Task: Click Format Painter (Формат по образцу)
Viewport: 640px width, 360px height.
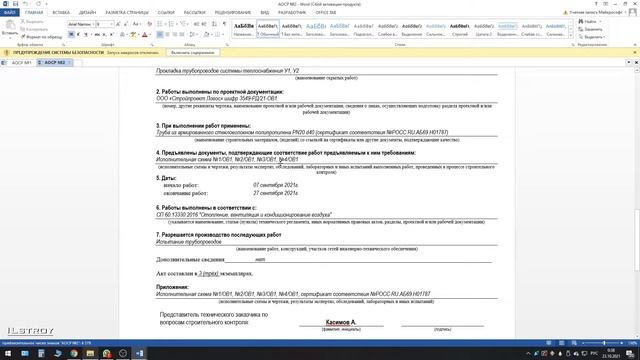Action: pos(42,37)
